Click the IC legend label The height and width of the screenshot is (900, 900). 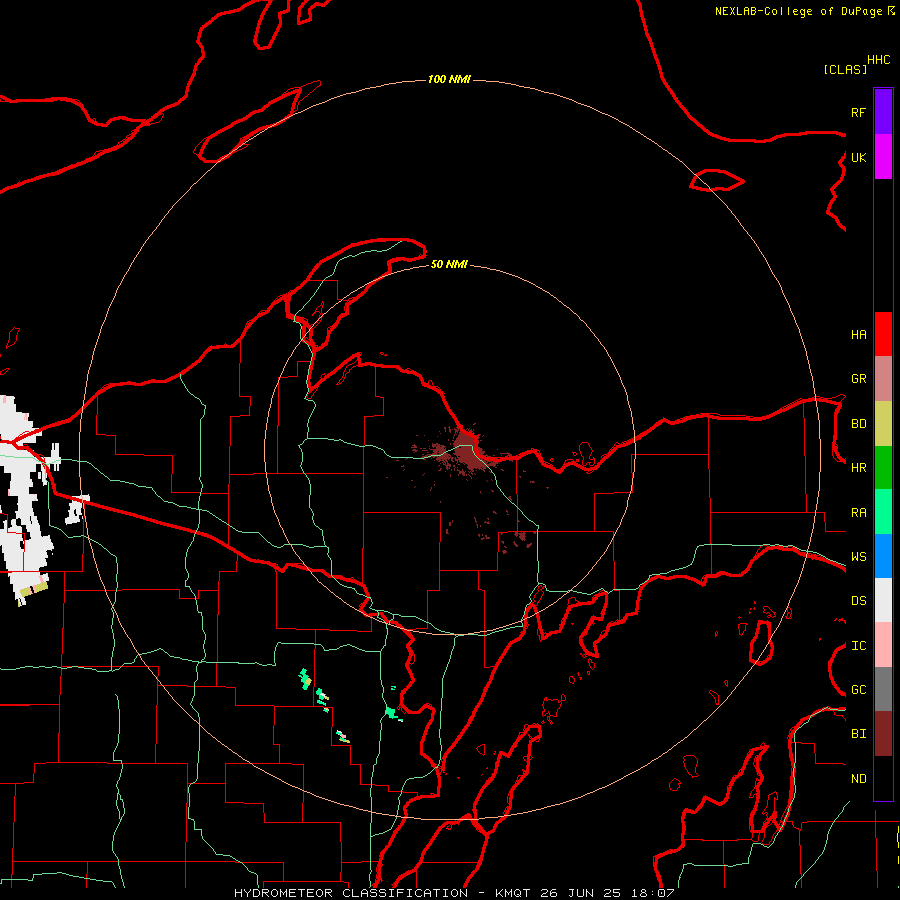[858, 646]
